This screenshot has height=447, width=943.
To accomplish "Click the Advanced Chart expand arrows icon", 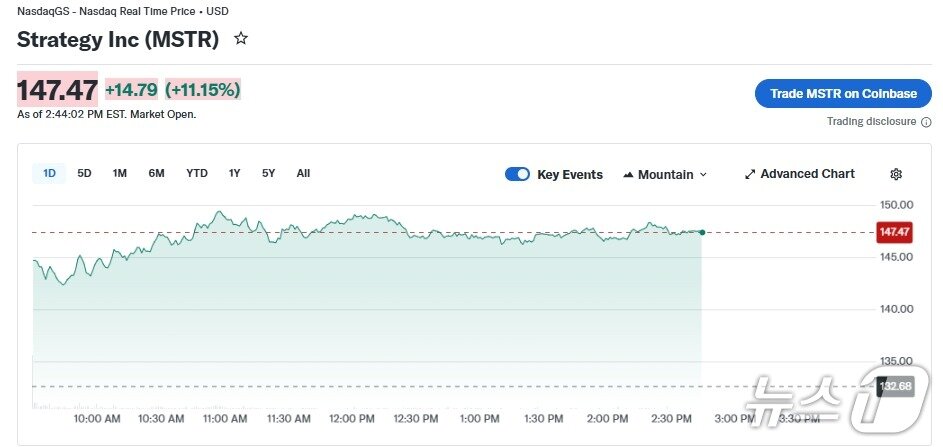I will click(750, 174).
